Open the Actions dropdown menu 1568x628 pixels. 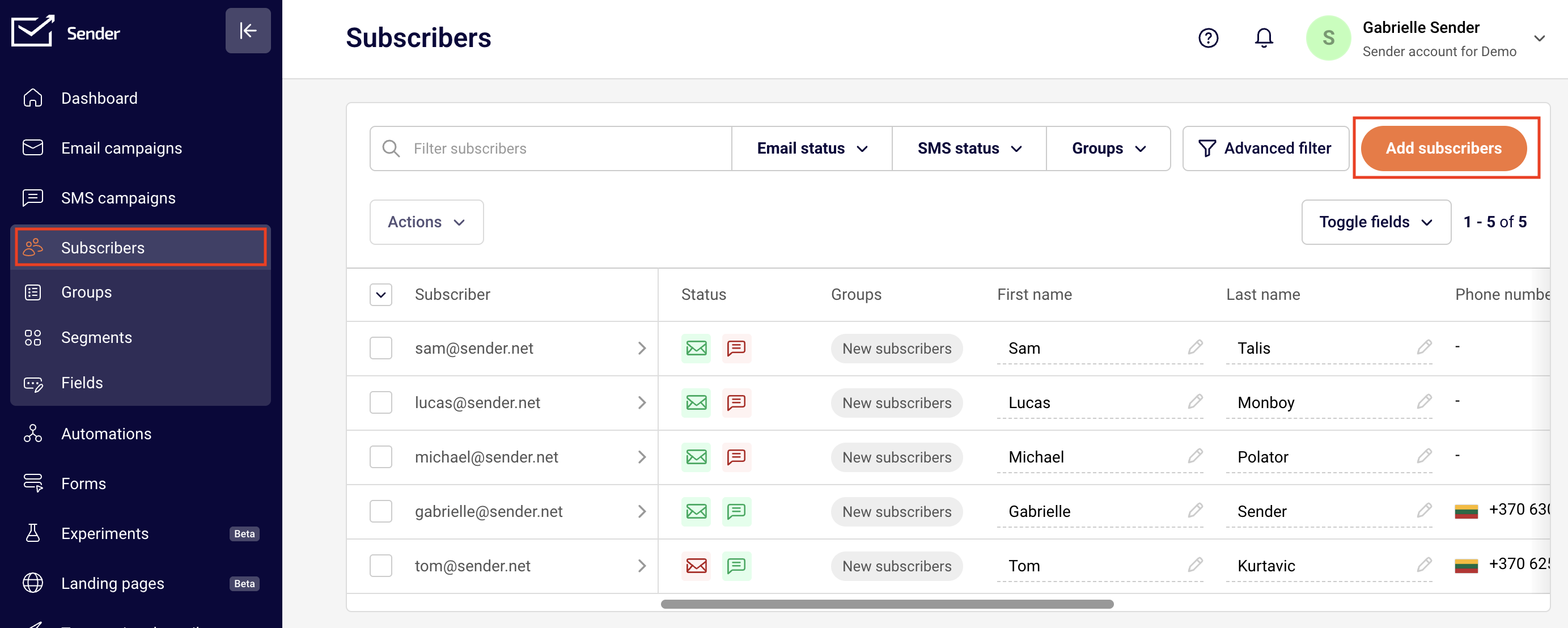[426, 222]
